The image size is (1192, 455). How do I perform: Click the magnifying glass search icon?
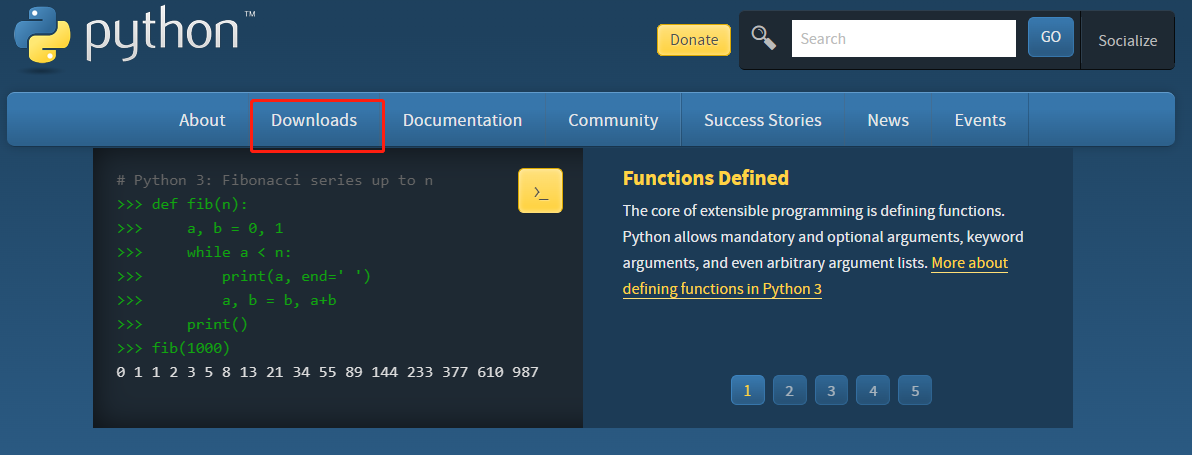coord(764,38)
